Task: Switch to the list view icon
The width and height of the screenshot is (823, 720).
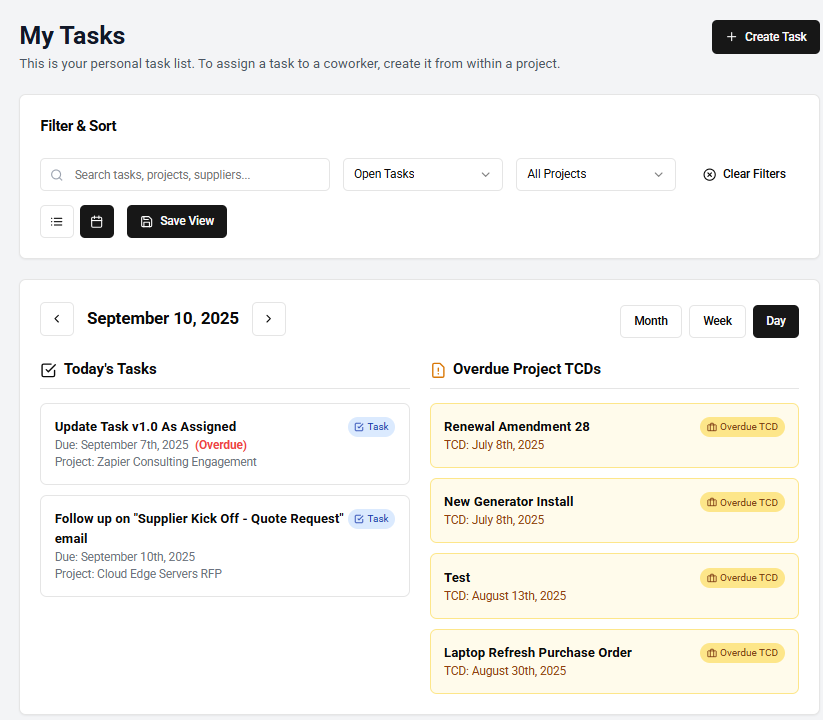Action: (x=57, y=221)
